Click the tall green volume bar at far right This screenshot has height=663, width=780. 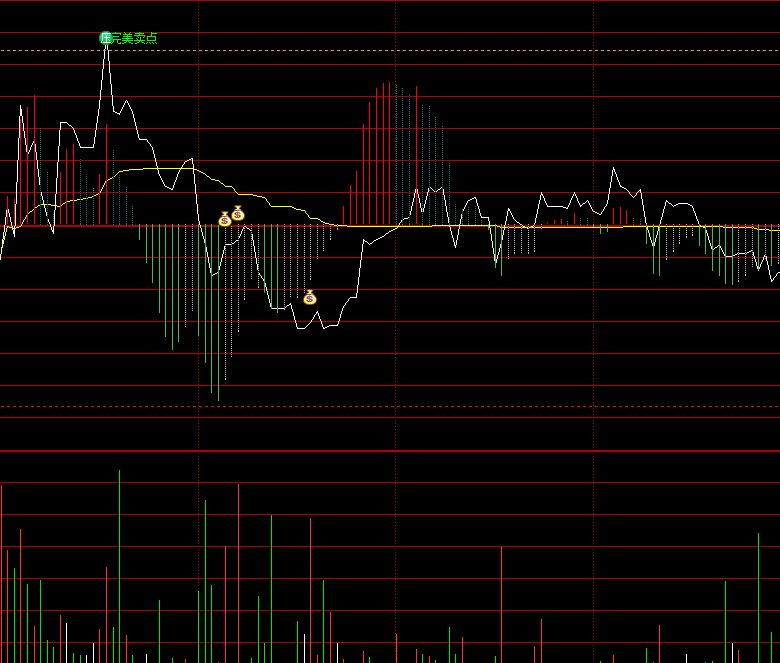point(758,598)
